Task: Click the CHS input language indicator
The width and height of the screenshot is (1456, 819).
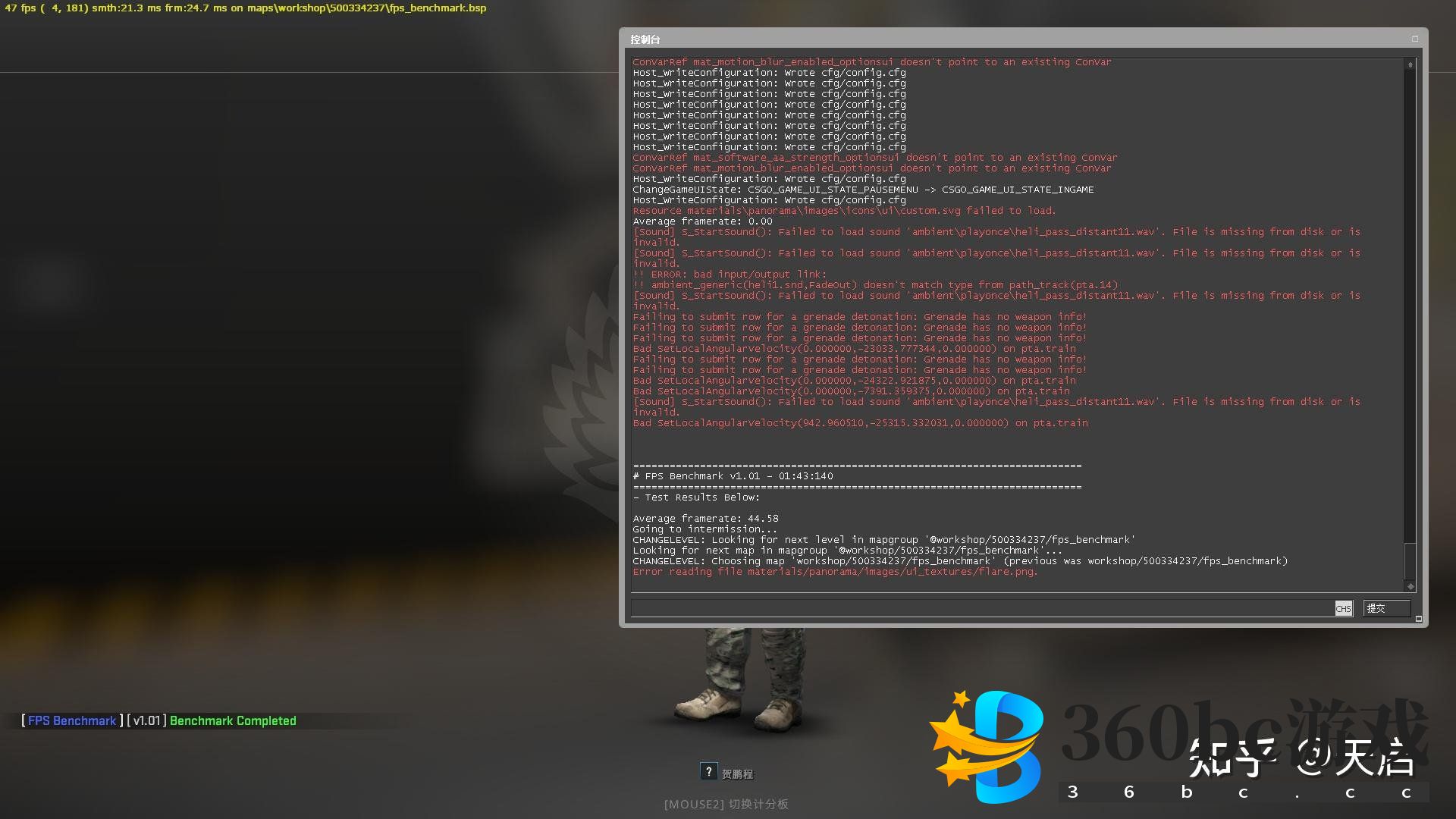Action: (1343, 608)
